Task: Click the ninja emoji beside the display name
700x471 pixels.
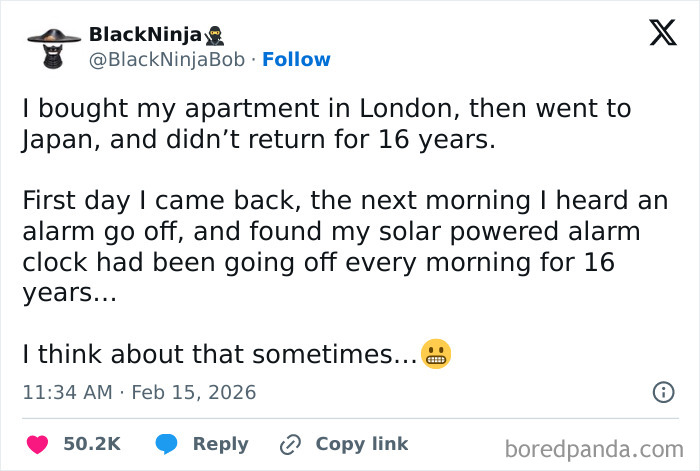Action: pyautogui.click(x=214, y=35)
